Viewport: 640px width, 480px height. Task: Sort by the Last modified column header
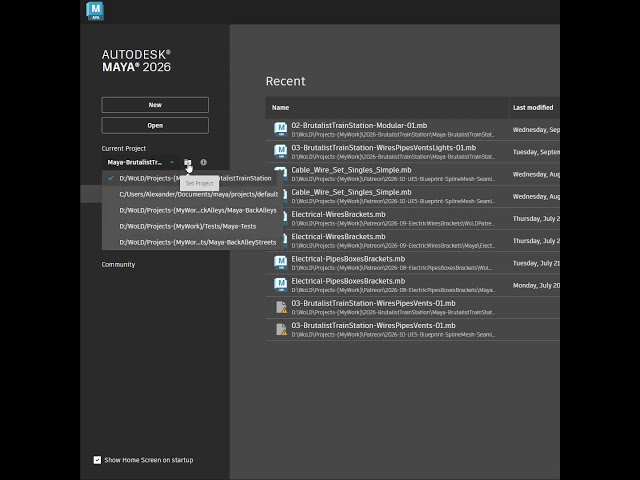(x=533, y=108)
